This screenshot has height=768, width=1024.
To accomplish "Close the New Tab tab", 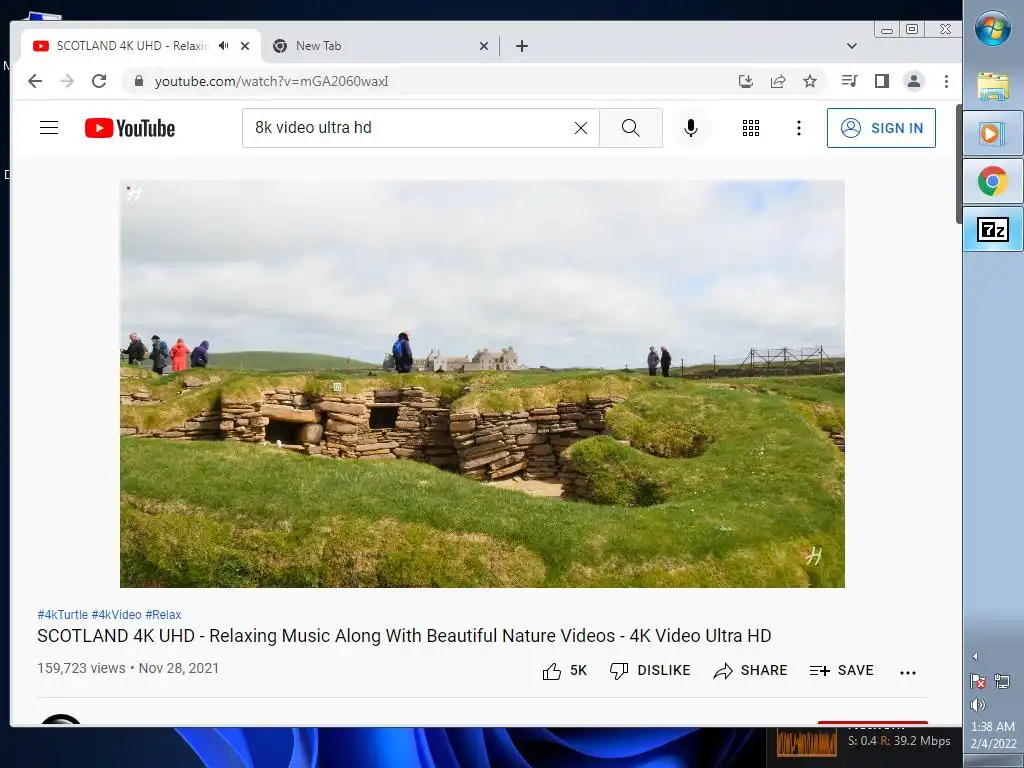I will click(484, 46).
